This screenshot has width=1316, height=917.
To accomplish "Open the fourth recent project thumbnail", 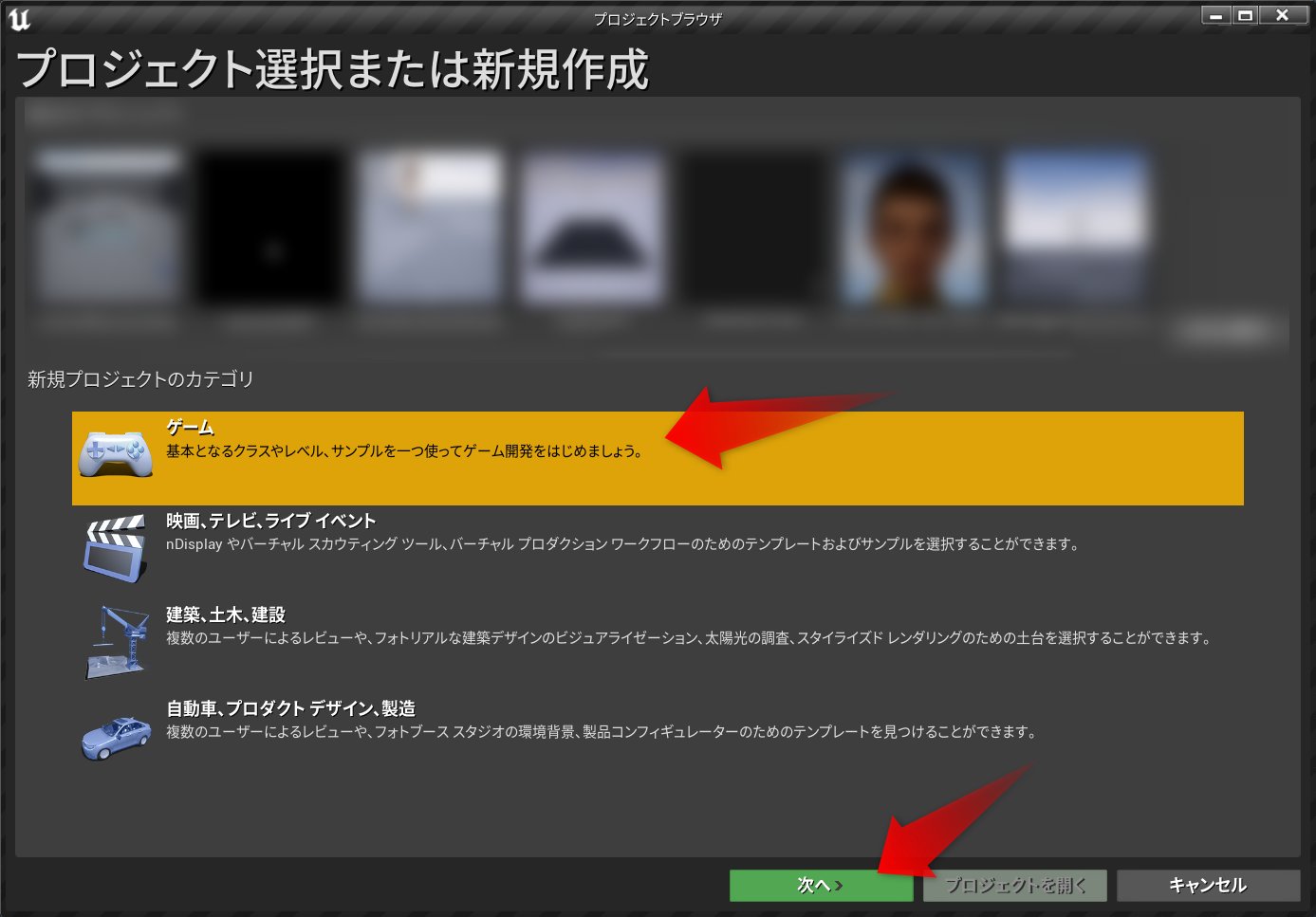I will point(591,228).
